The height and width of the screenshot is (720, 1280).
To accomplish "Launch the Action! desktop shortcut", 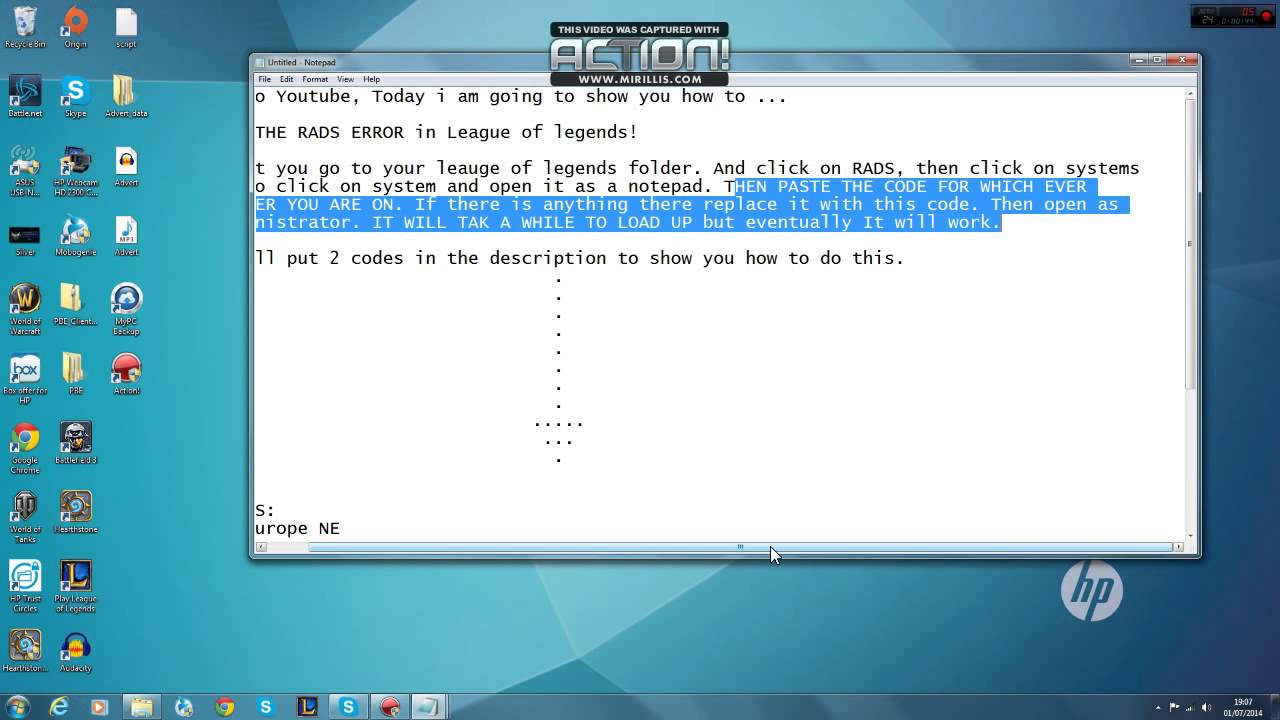I will click(126, 373).
